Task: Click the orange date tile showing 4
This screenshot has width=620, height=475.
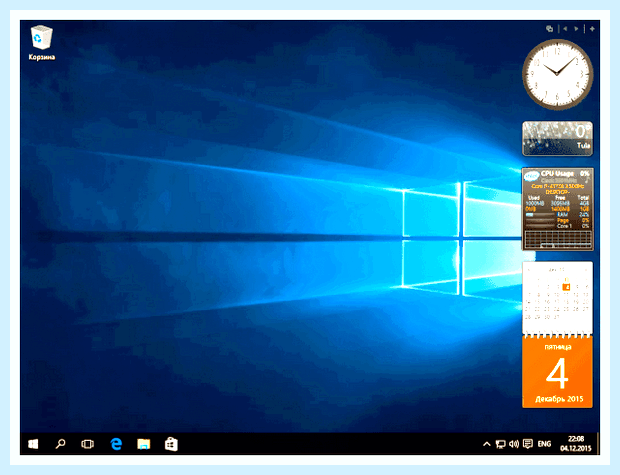Action: point(558,372)
